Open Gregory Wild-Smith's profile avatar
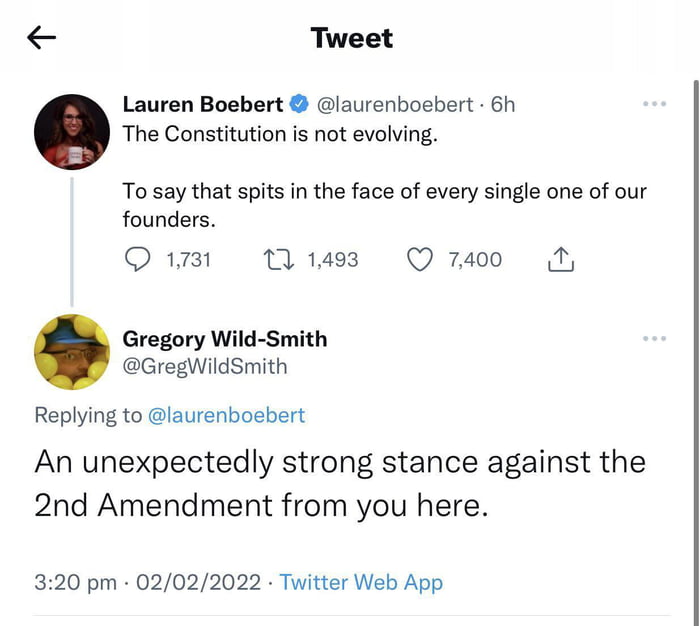700x626 pixels. pos(71,352)
